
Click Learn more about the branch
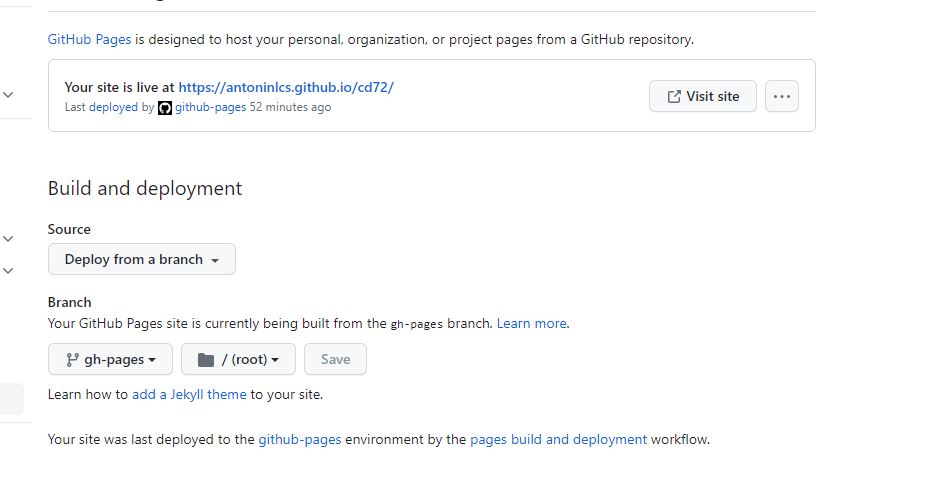tap(531, 323)
